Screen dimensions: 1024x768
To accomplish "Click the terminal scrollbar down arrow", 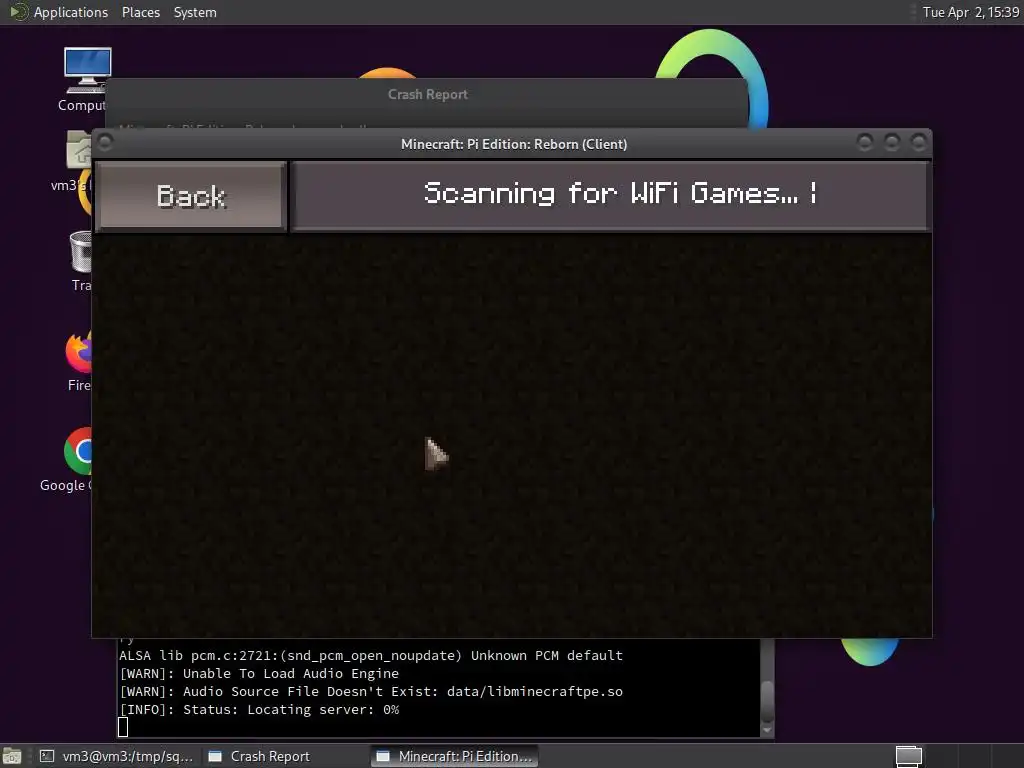I will (x=767, y=730).
